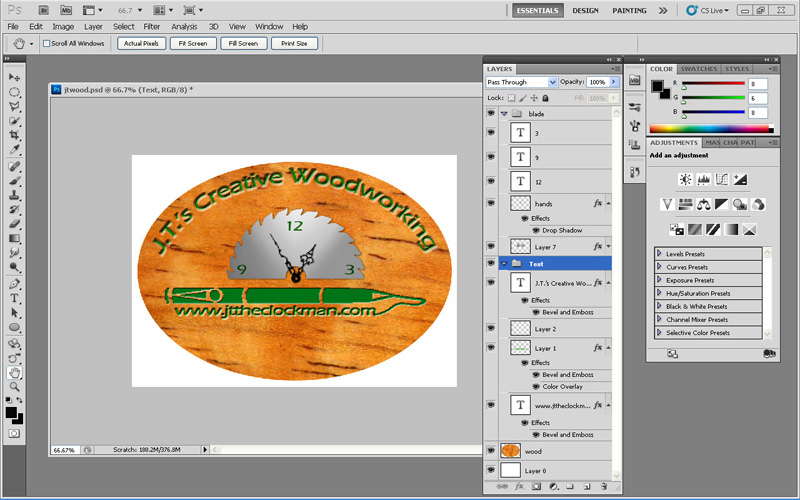Click the RGB color spectrum ramp
This screenshot has width=800, height=500.
pos(711,128)
